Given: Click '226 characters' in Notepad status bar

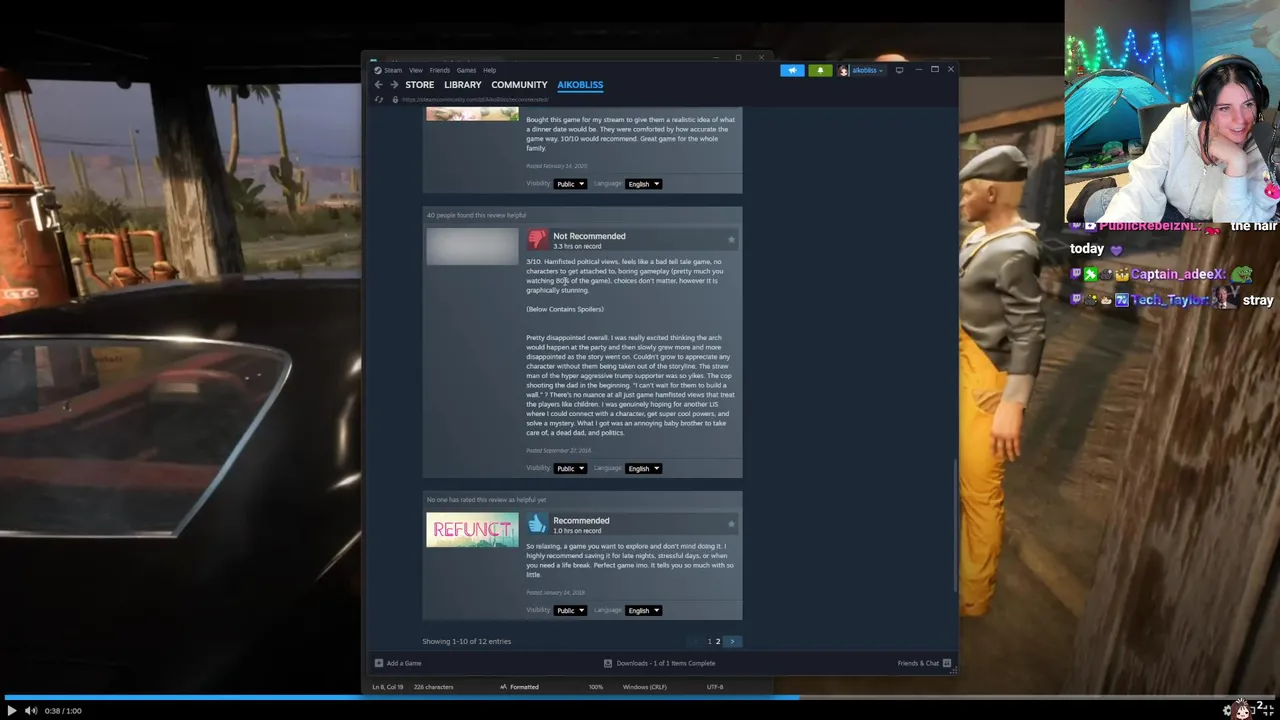Looking at the screenshot, I should [433, 687].
